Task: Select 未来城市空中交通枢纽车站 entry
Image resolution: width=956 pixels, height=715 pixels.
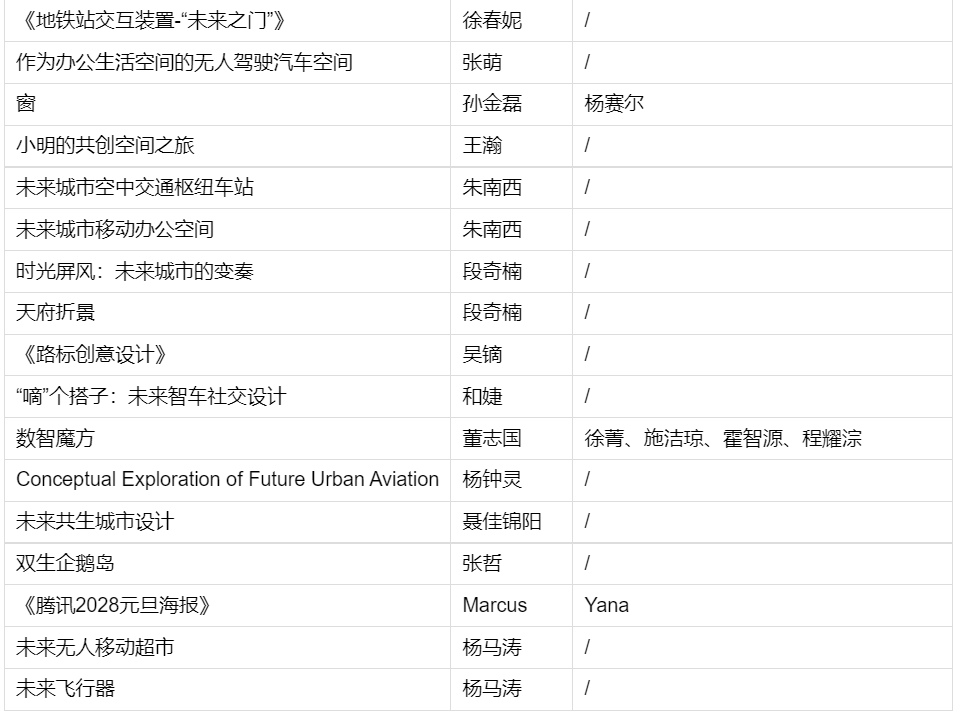Action: [227, 188]
